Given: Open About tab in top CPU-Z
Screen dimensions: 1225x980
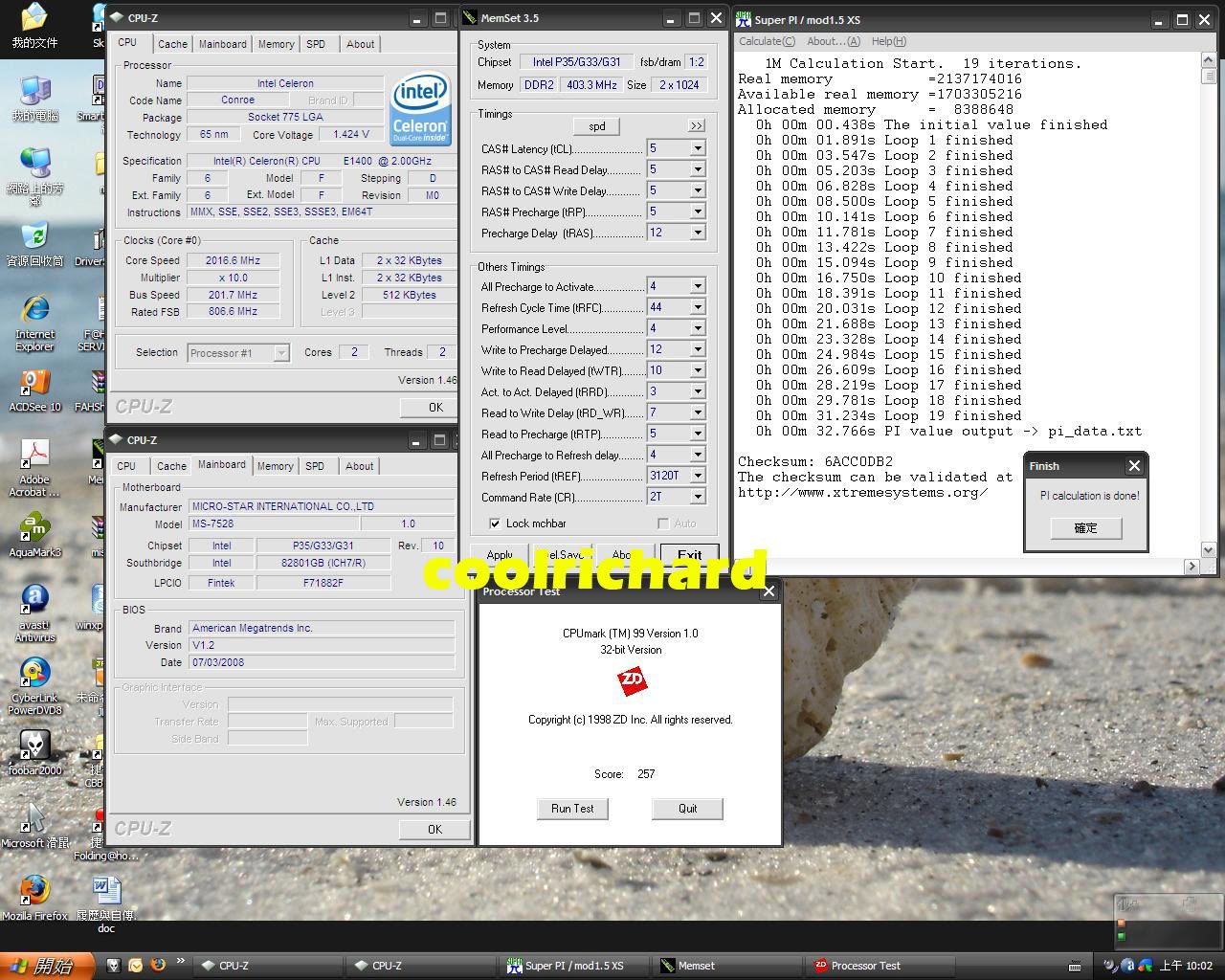Looking at the screenshot, I should pyautogui.click(x=360, y=44).
